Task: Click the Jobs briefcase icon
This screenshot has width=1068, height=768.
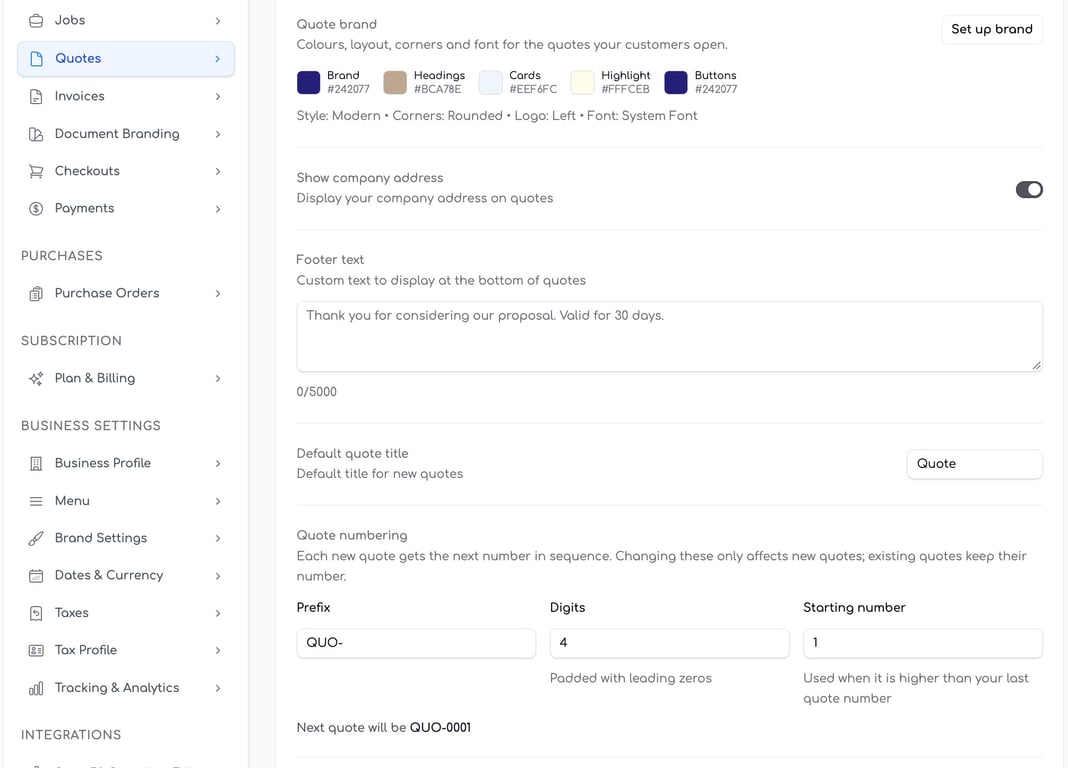Action: point(36,21)
